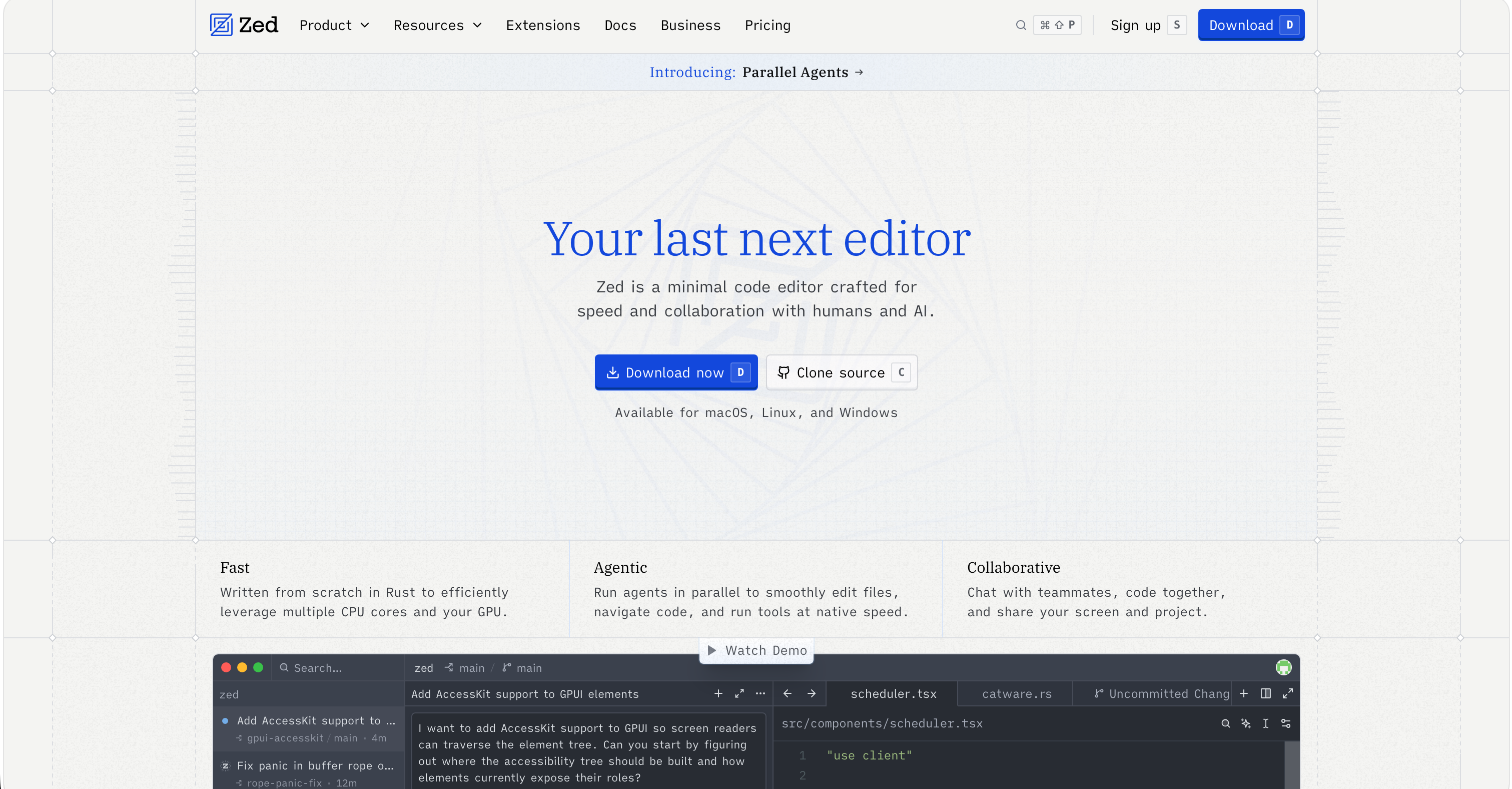
Task: Click the worktree arrow icon beside main
Action: click(x=449, y=668)
